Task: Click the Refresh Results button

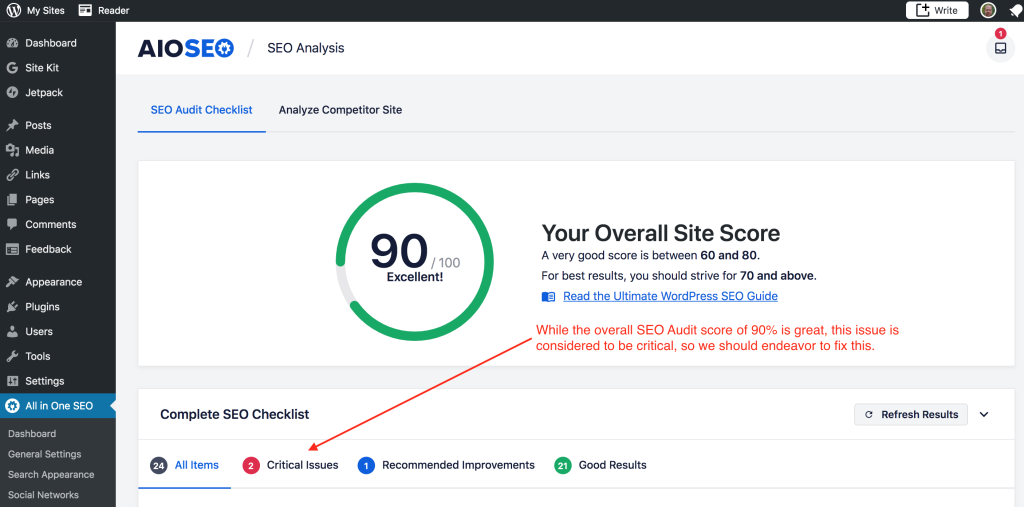Action: (x=911, y=414)
